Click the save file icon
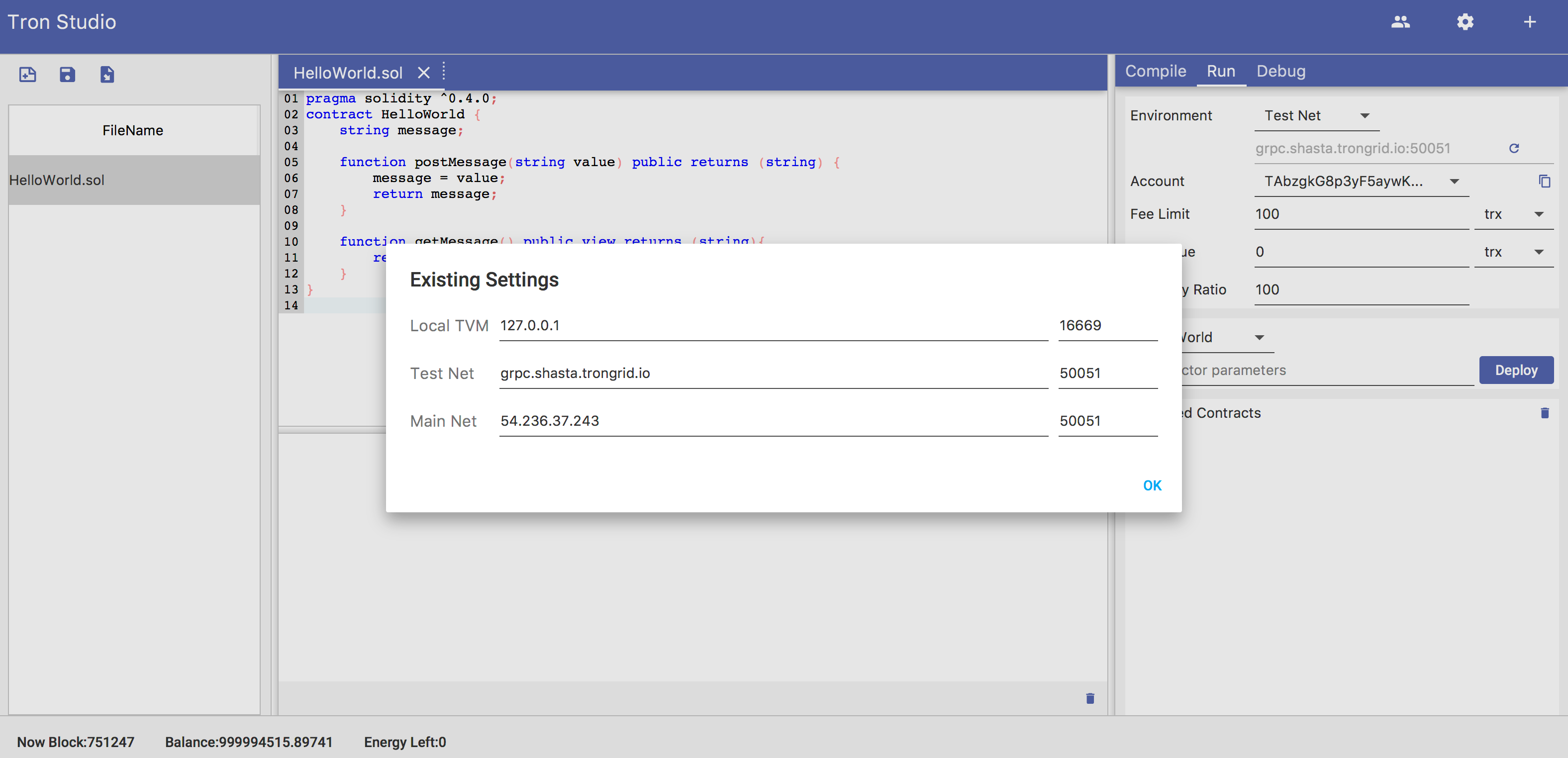Screen dimensions: 1568x758 [68, 74]
